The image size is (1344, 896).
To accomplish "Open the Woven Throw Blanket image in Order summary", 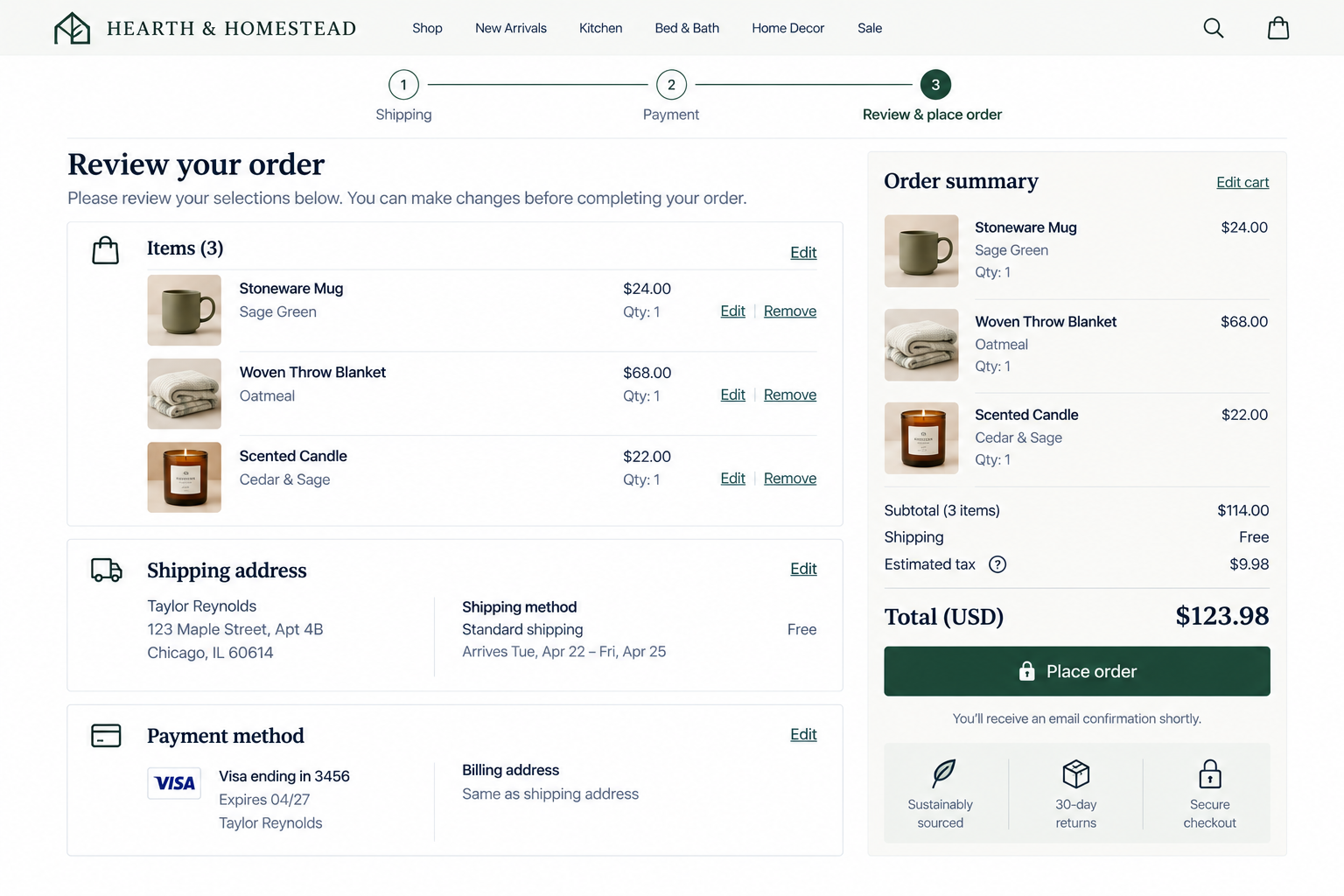I will point(921,345).
